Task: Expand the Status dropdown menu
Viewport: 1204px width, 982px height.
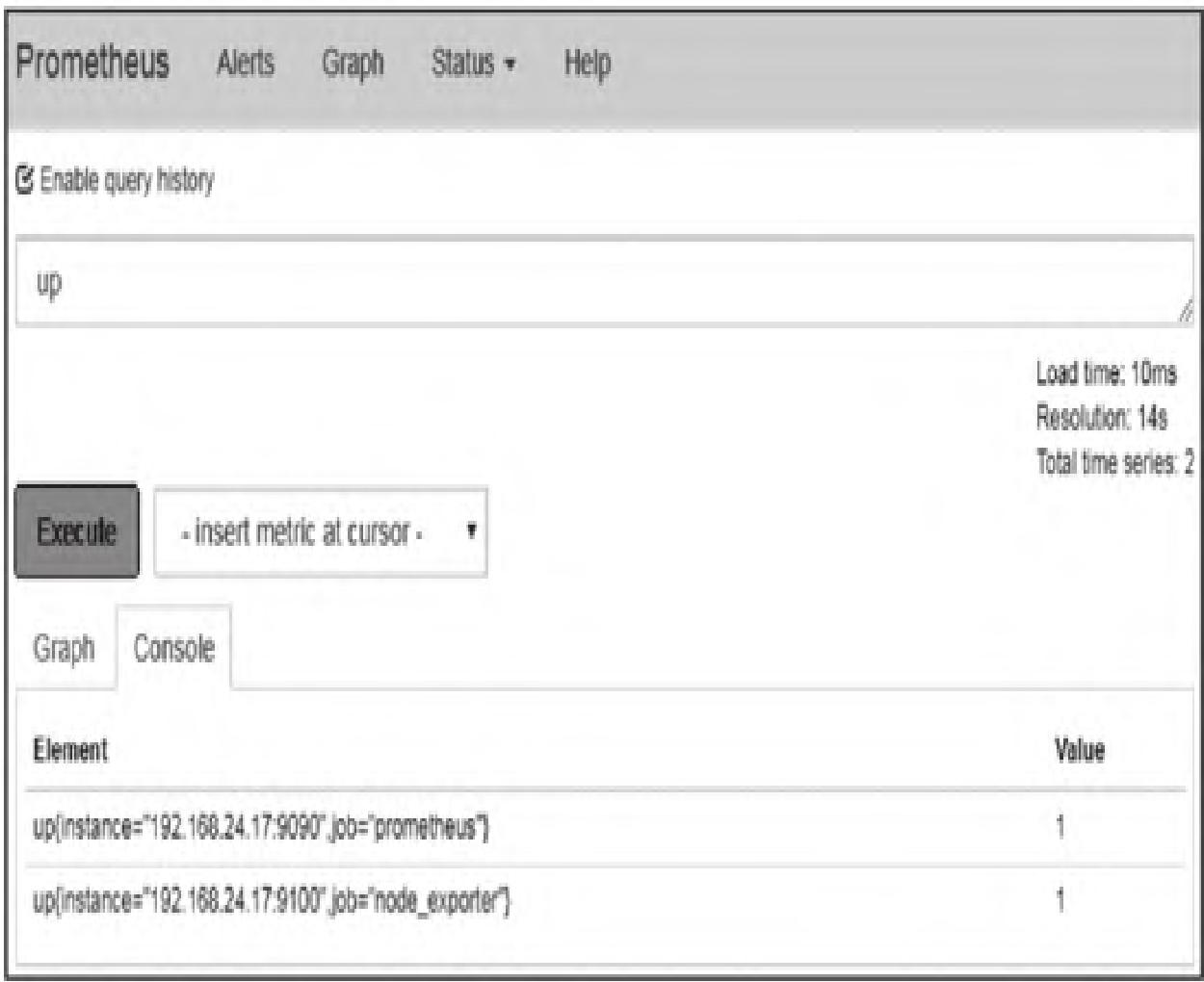Action: [473, 64]
